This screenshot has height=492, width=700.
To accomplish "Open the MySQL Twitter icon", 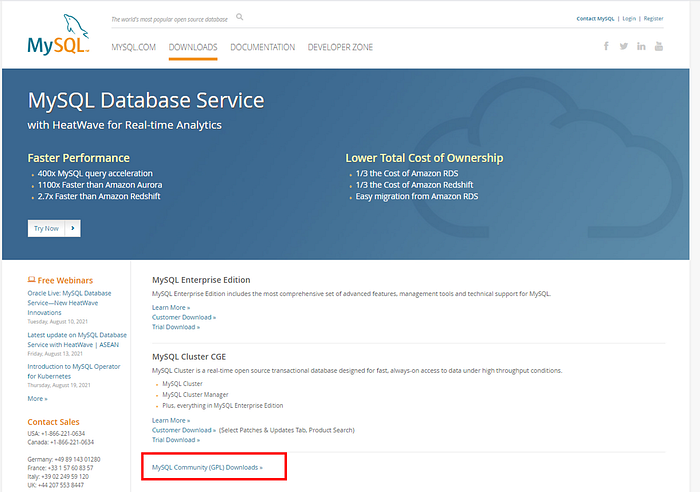I will click(x=624, y=46).
